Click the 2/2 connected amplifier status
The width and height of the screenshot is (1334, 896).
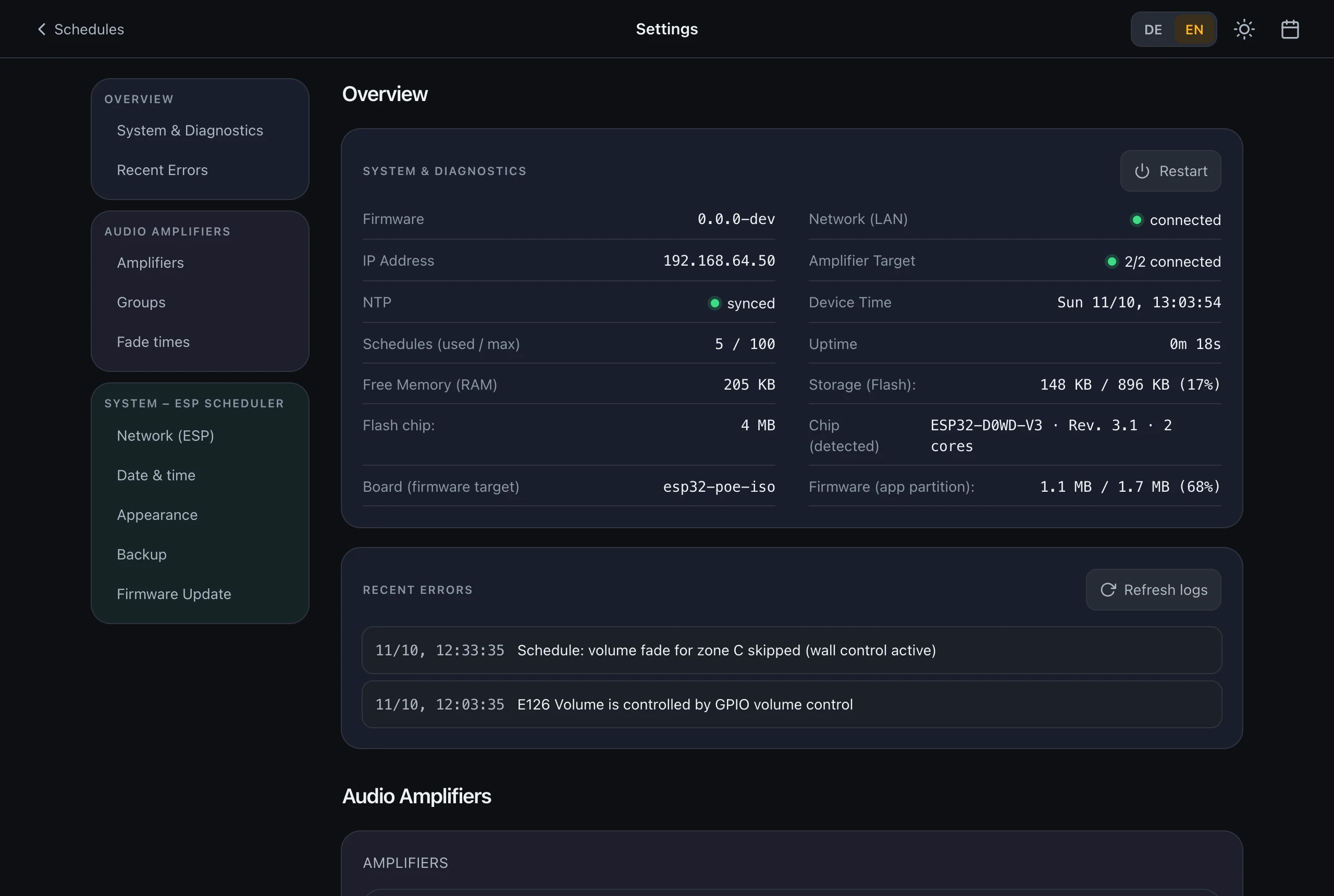click(1163, 262)
